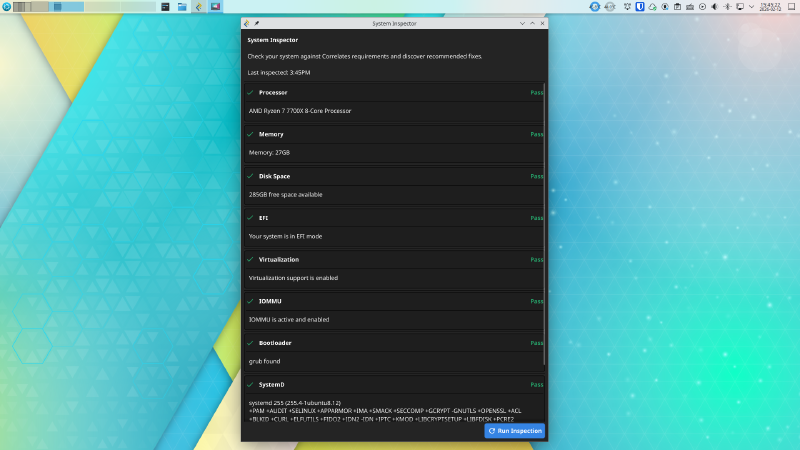
Task: Click the Bluetooth tray icon
Action: (727, 7)
